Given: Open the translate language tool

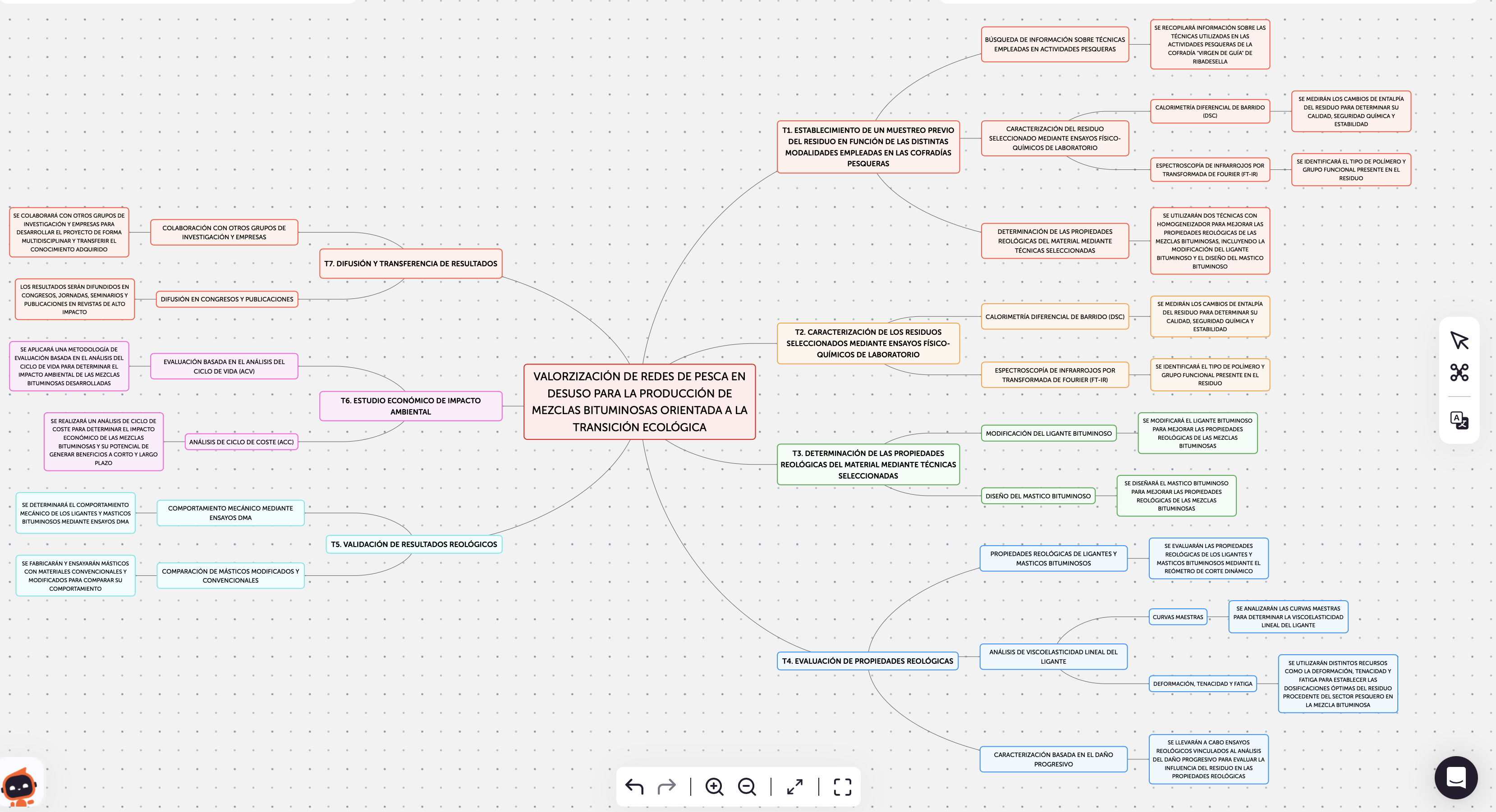Looking at the screenshot, I should [1459, 420].
